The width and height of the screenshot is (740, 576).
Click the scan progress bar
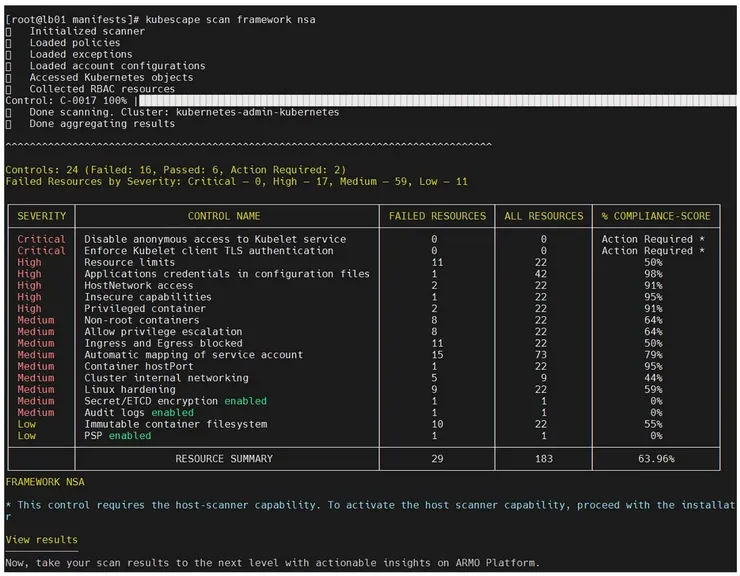[x=437, y=101]
